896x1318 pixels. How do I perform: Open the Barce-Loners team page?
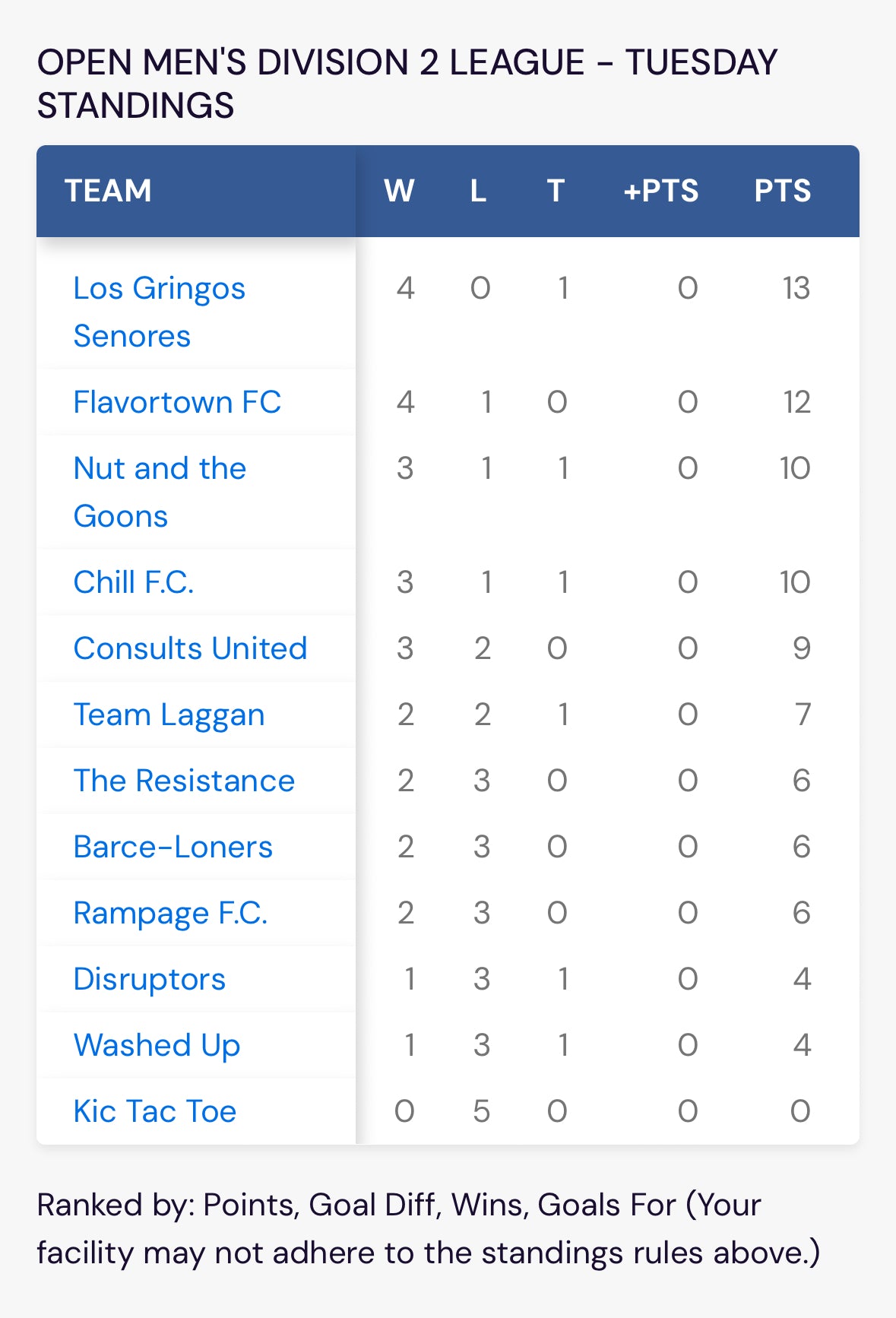pyautogui.click(x=173, y=847)
